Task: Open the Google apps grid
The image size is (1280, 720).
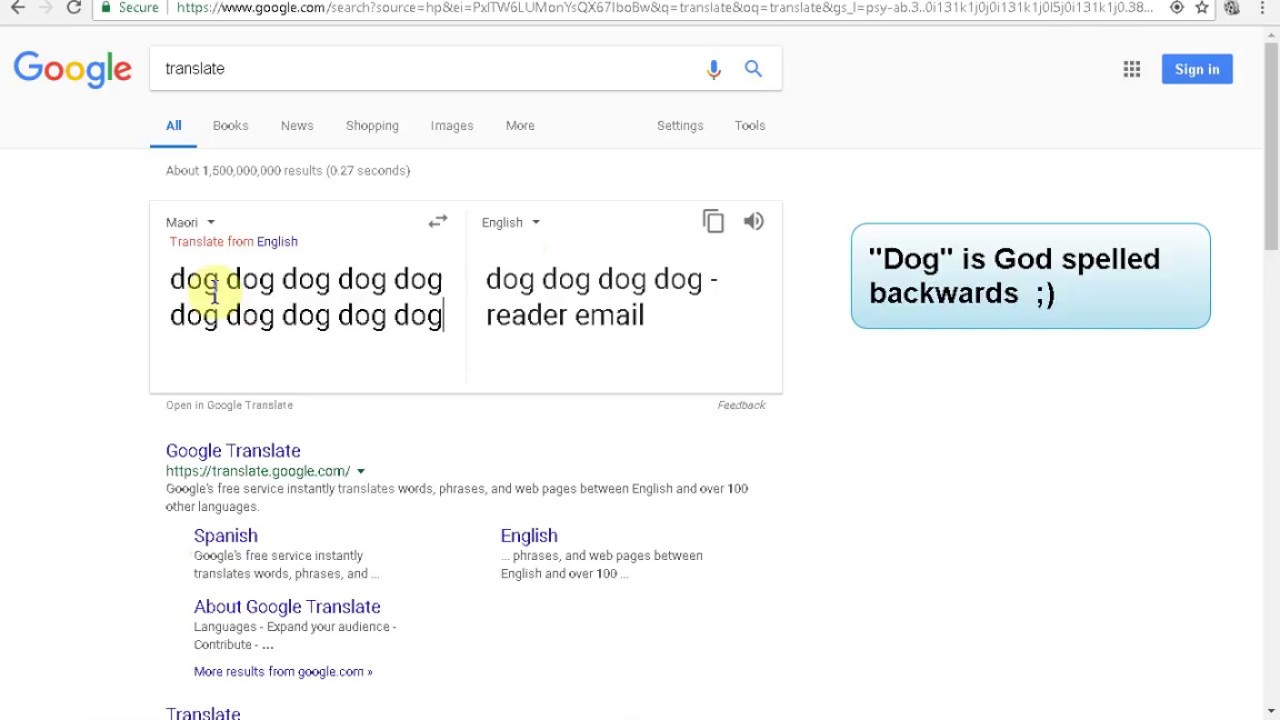Action: pos(1132,69)
